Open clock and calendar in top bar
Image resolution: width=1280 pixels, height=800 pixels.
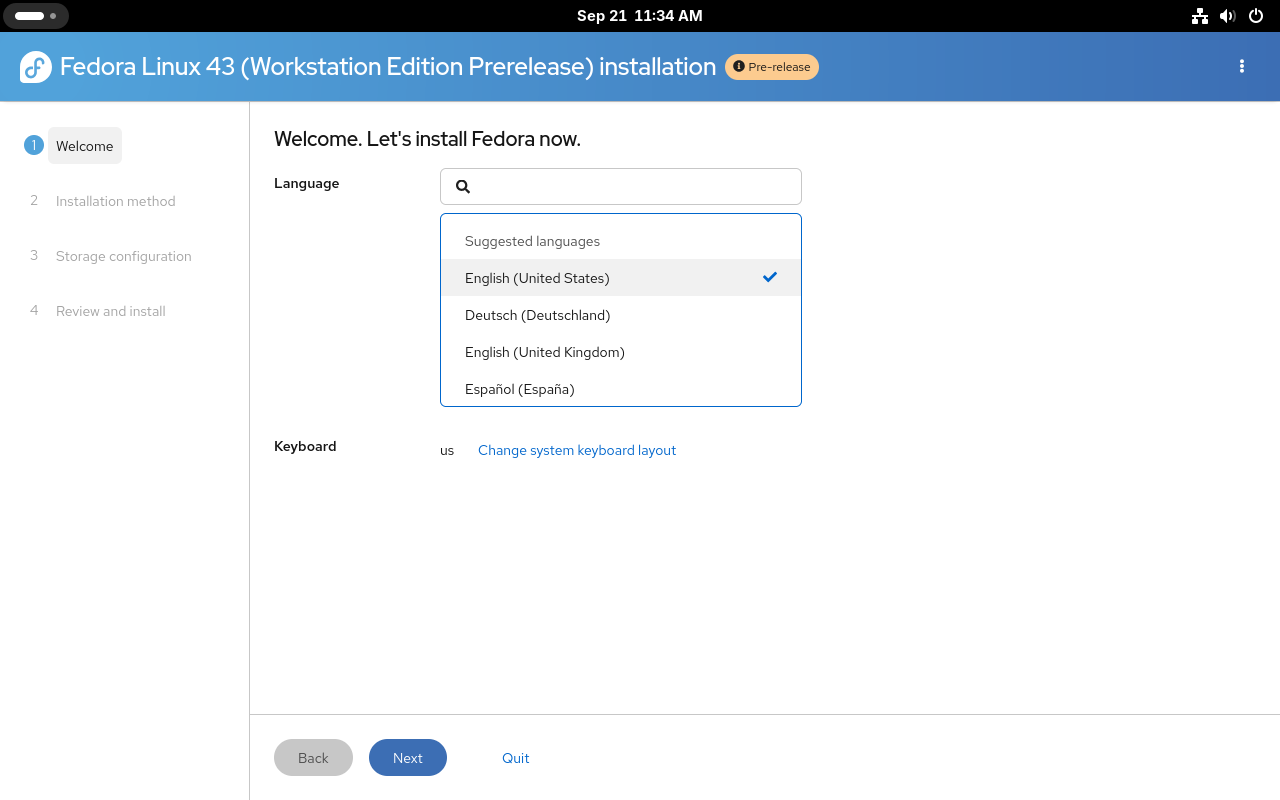[x=640, y=16]
